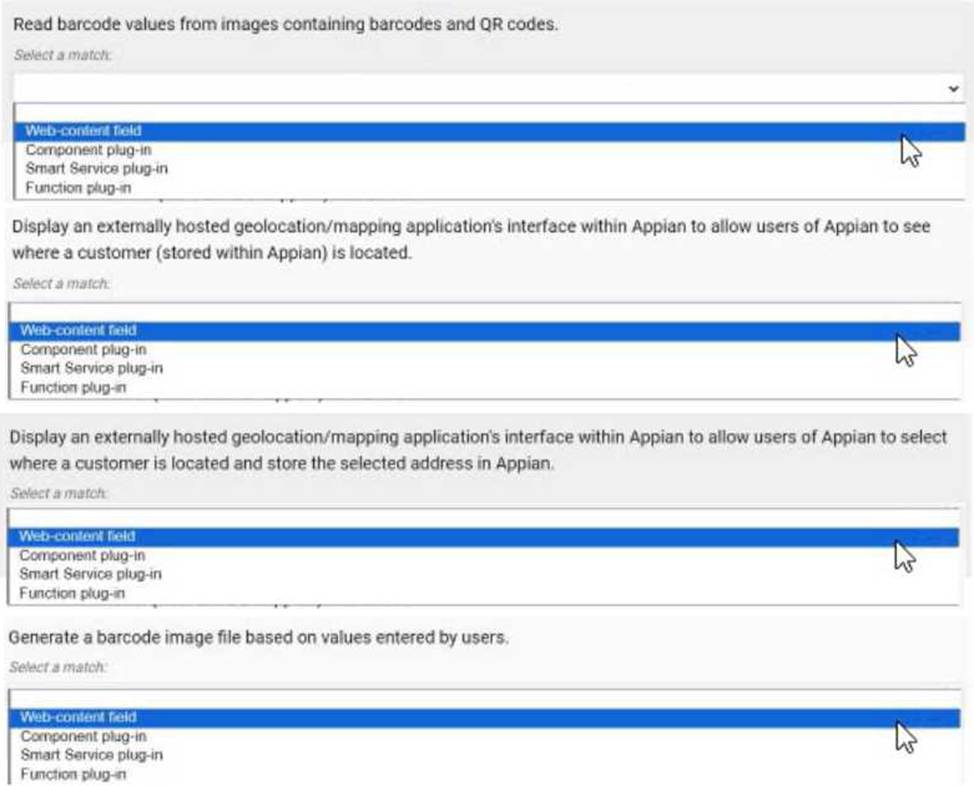Image resolution: width=974 pixels, height=786 pixels.
Task: Choose Web-content field for reading barcode values
Action: 489,131
